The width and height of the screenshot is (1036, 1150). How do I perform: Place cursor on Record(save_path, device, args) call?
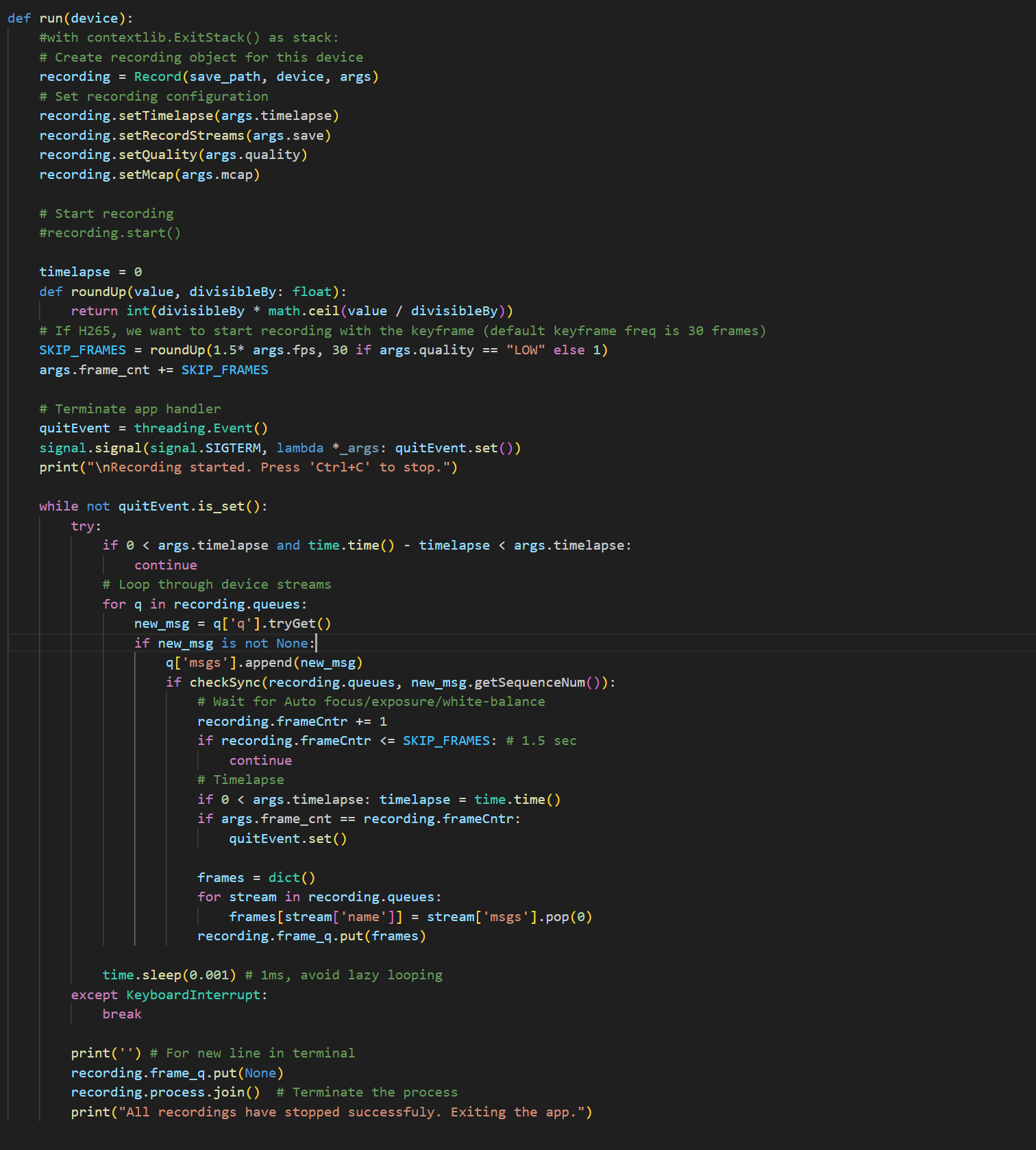pyautogui.click(x=256, y=77)
